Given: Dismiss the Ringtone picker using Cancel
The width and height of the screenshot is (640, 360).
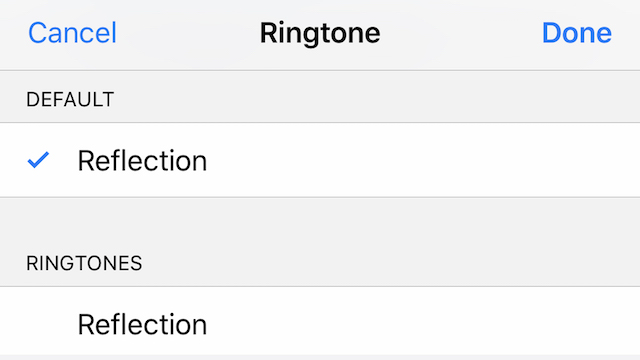Looking at the screenshot, I should [72, 33].
